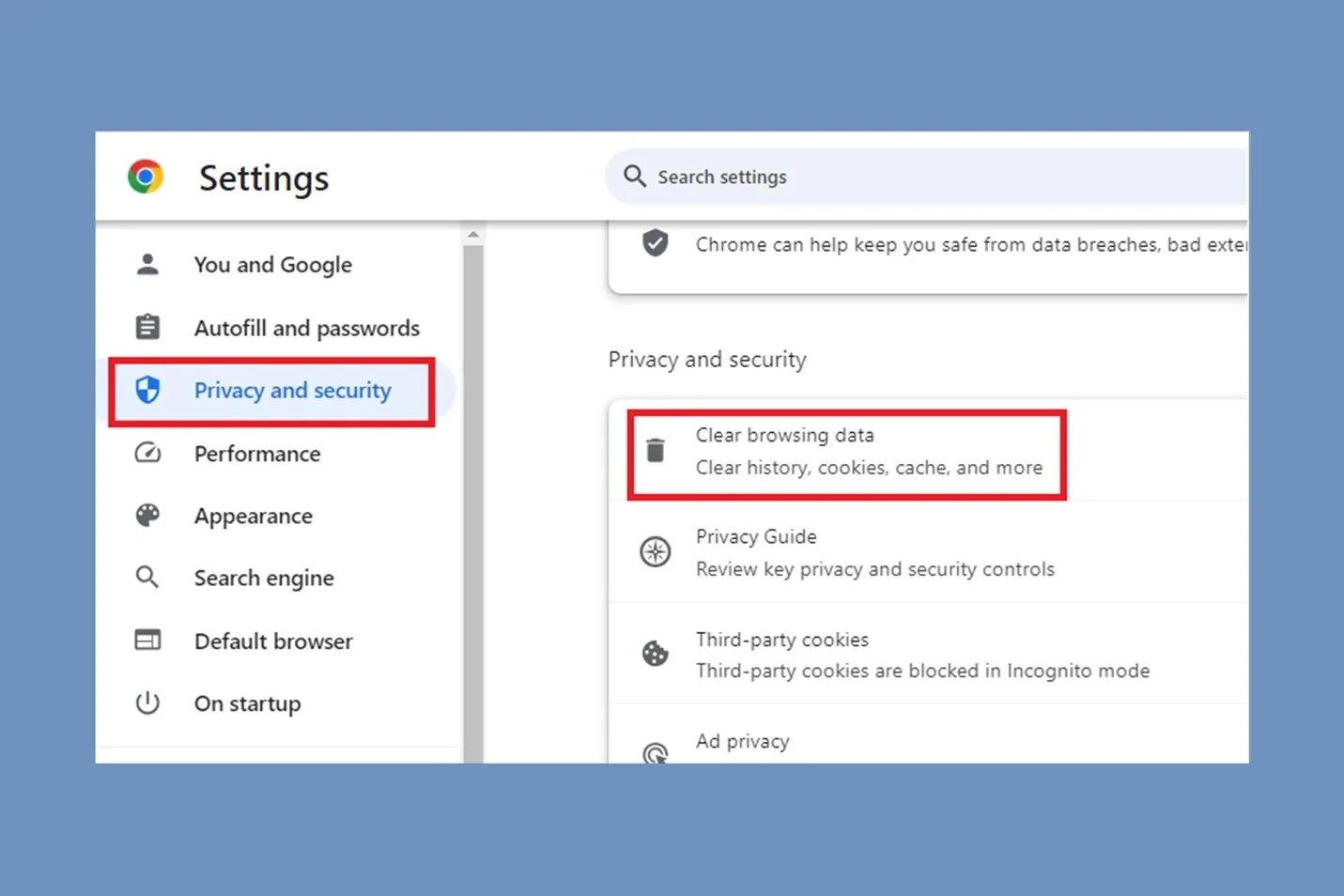This screenshot has height=896, width=1344.
Task: Click the Chrome logo icon
Action: [x=145, y=176]
